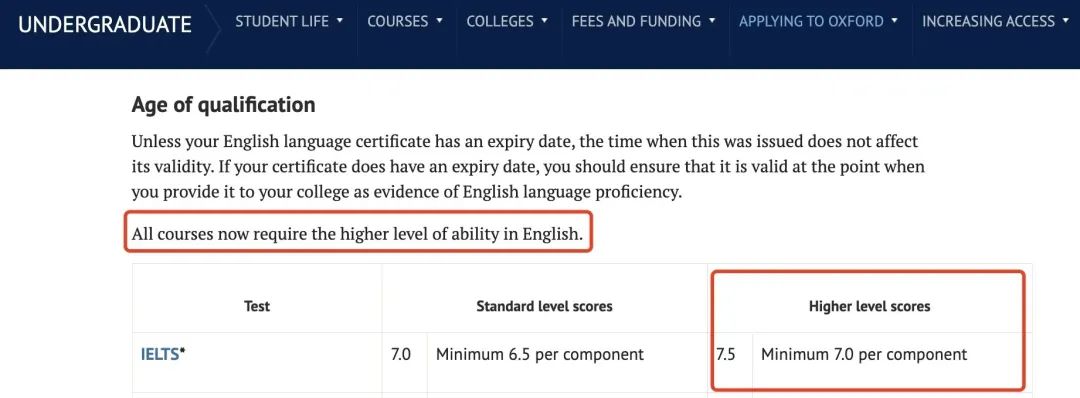Expand the Increasing Access dropdown arrow
The image size is (1080, 398).
[x=1067, y=21]
